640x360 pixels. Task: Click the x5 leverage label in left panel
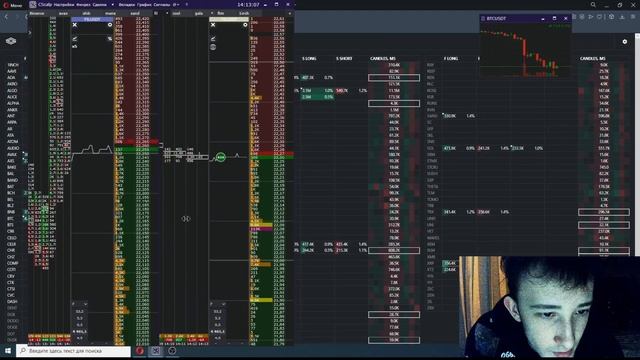(x=75, y=46)
